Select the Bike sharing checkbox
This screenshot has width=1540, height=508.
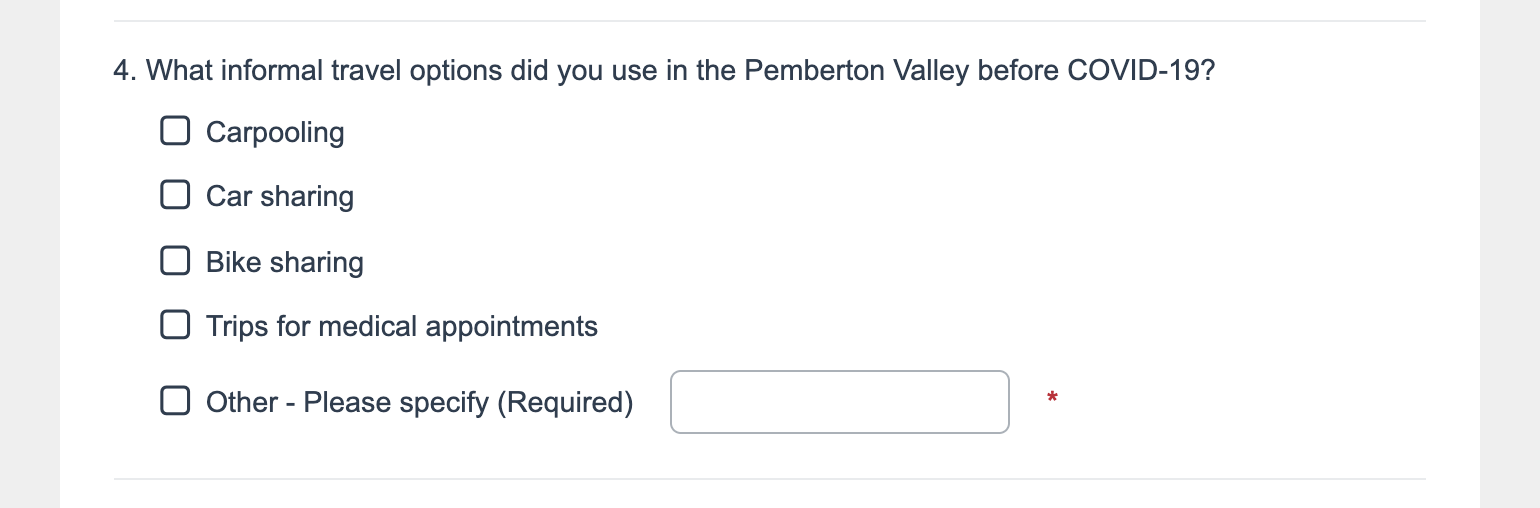[x=175, y=262]
